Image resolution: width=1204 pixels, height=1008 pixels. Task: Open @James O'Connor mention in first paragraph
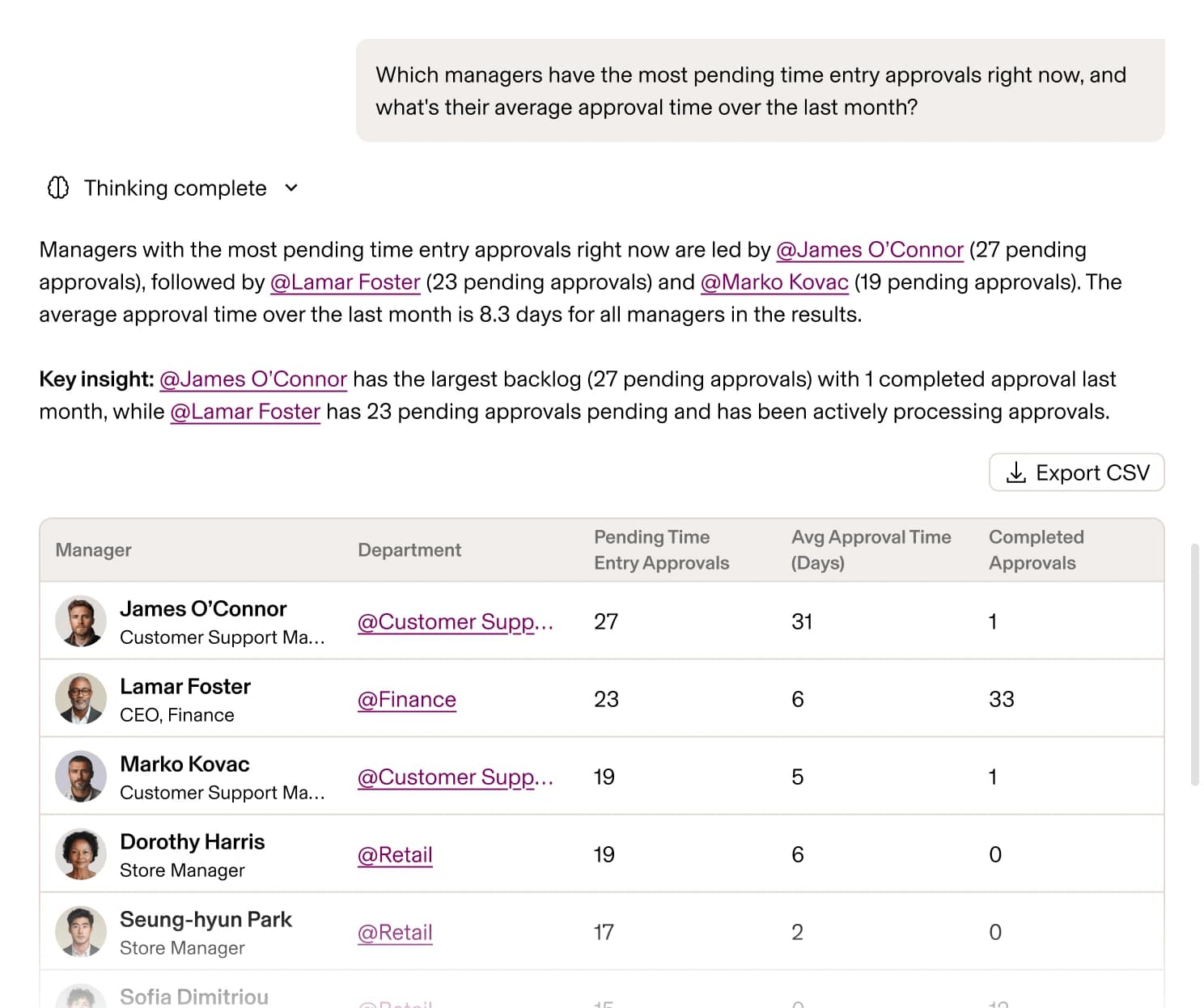tap(870, 249)
